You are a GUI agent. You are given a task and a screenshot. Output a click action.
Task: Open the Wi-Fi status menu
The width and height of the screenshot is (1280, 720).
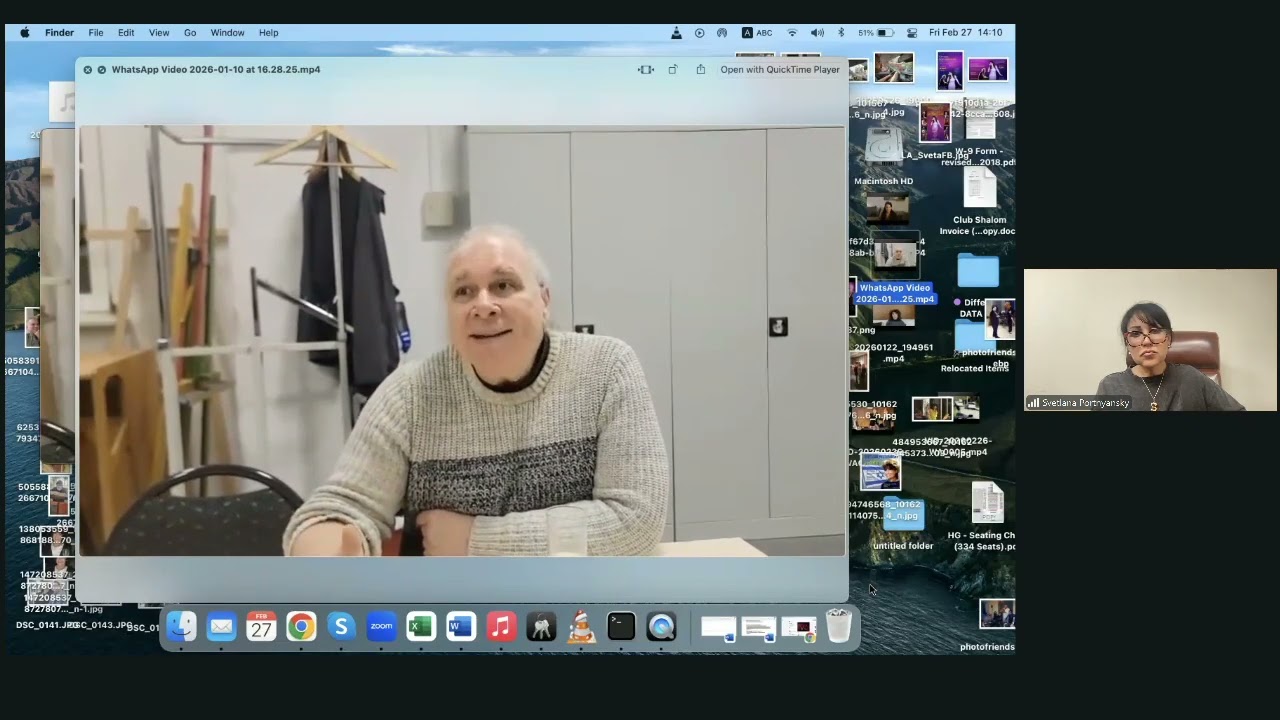[x=793, y=32]
